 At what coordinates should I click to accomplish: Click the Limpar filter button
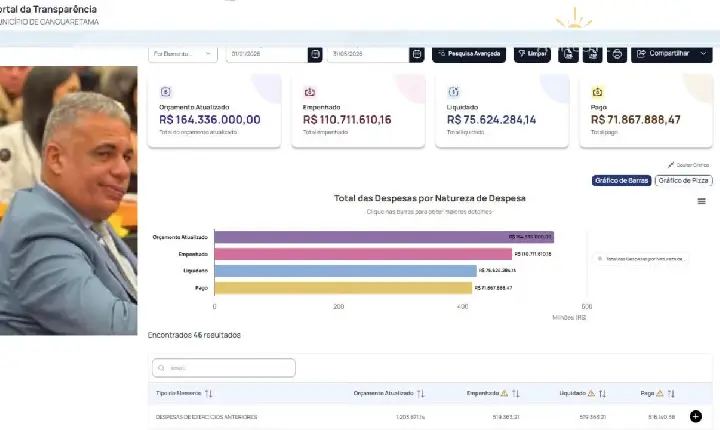pos(532,54)
